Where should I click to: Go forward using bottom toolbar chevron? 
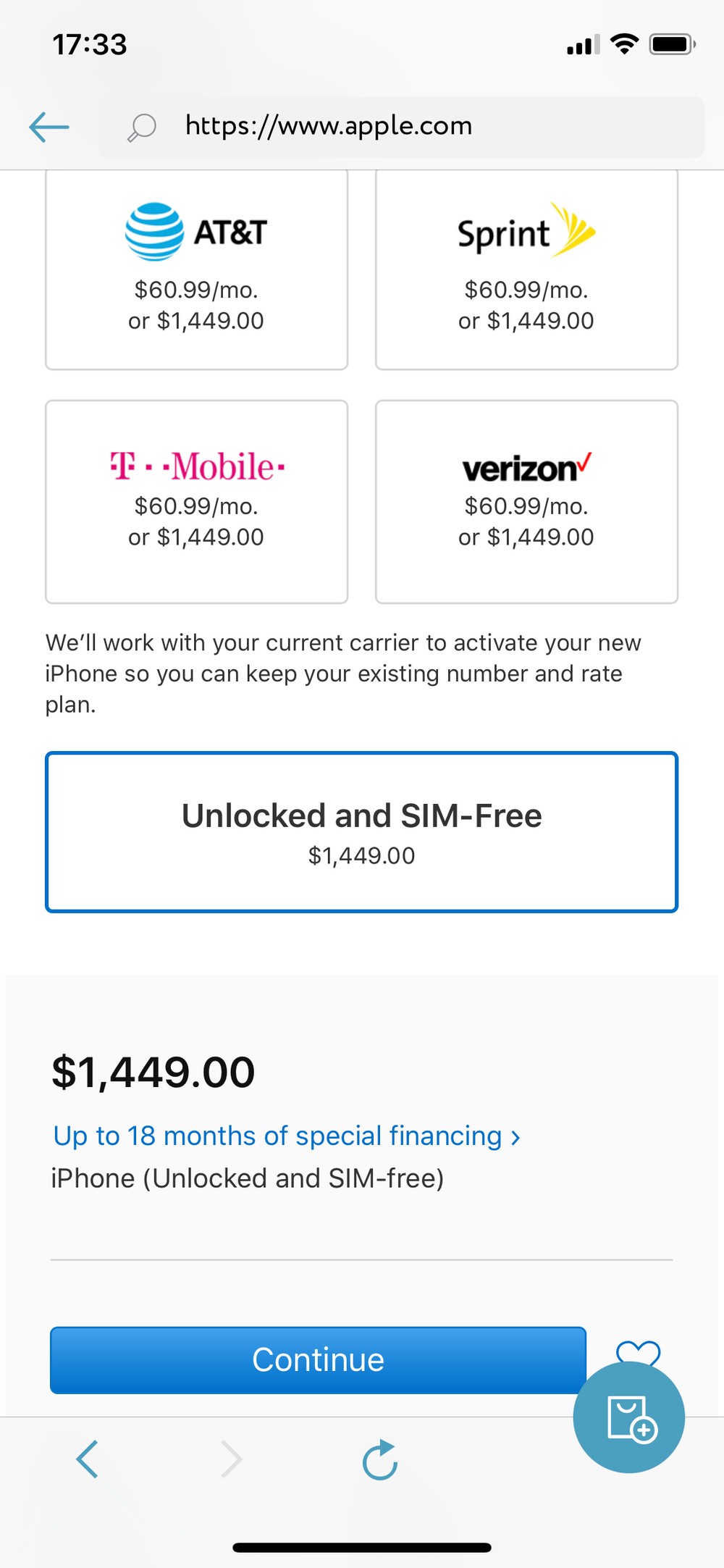(x=231, y=1459)
